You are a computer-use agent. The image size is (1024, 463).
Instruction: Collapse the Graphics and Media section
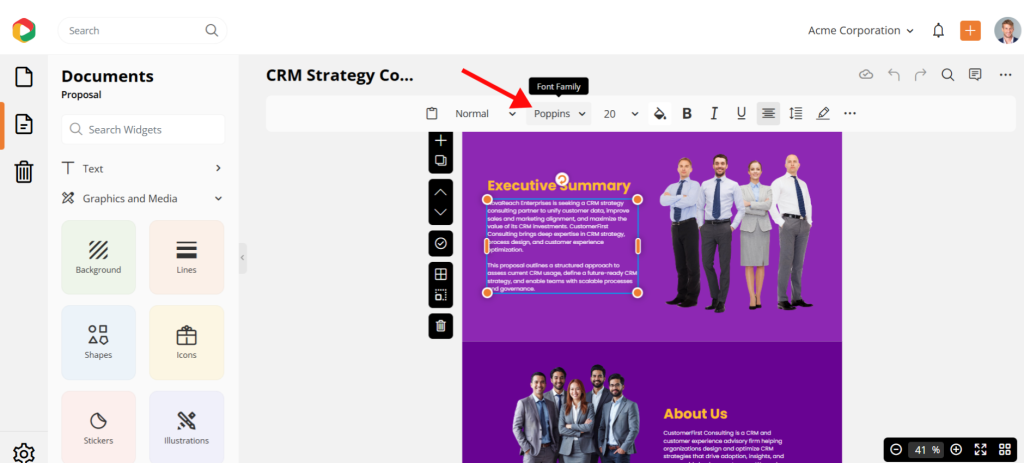[142, 199]
